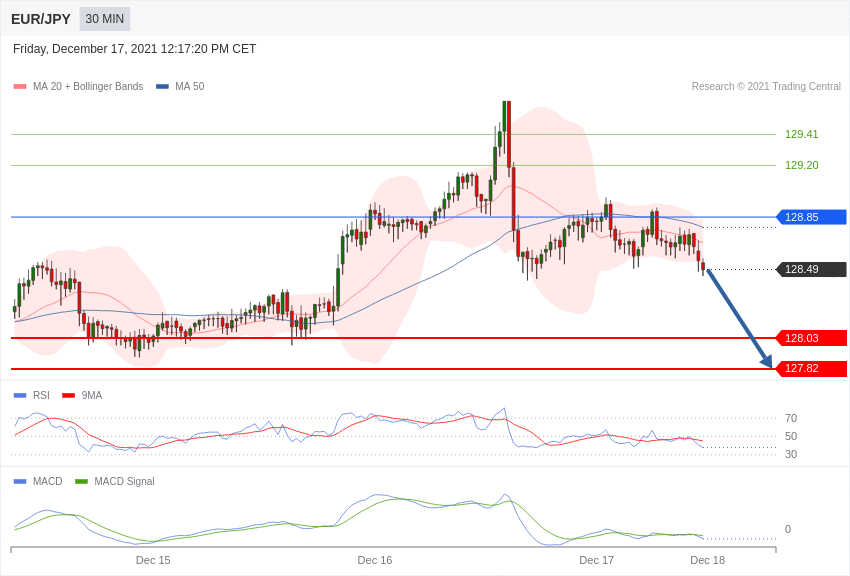Click the MACD legend color swatch
Viewport: 850px width, 576px height.
(20, 481)
